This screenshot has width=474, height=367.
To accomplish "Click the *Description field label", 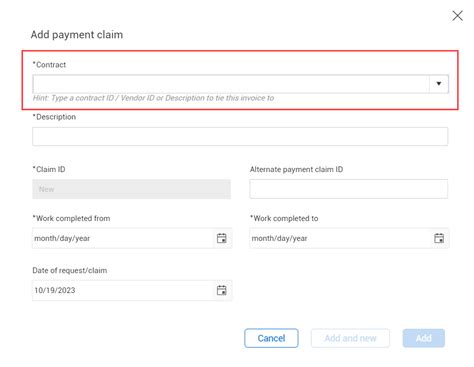I will [54, 117].
